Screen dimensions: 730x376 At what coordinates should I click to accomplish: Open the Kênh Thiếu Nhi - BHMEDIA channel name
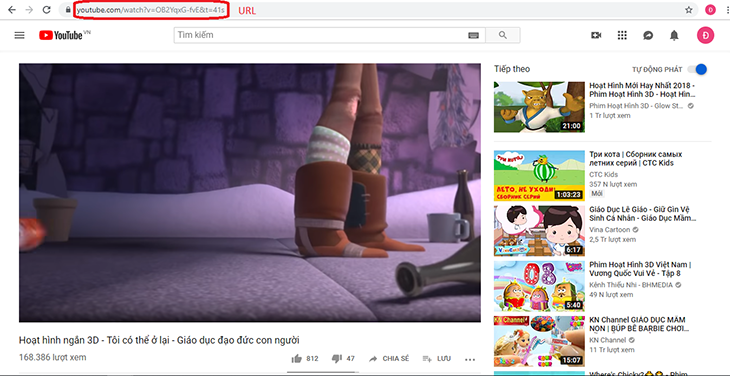(x=630, y=285)
